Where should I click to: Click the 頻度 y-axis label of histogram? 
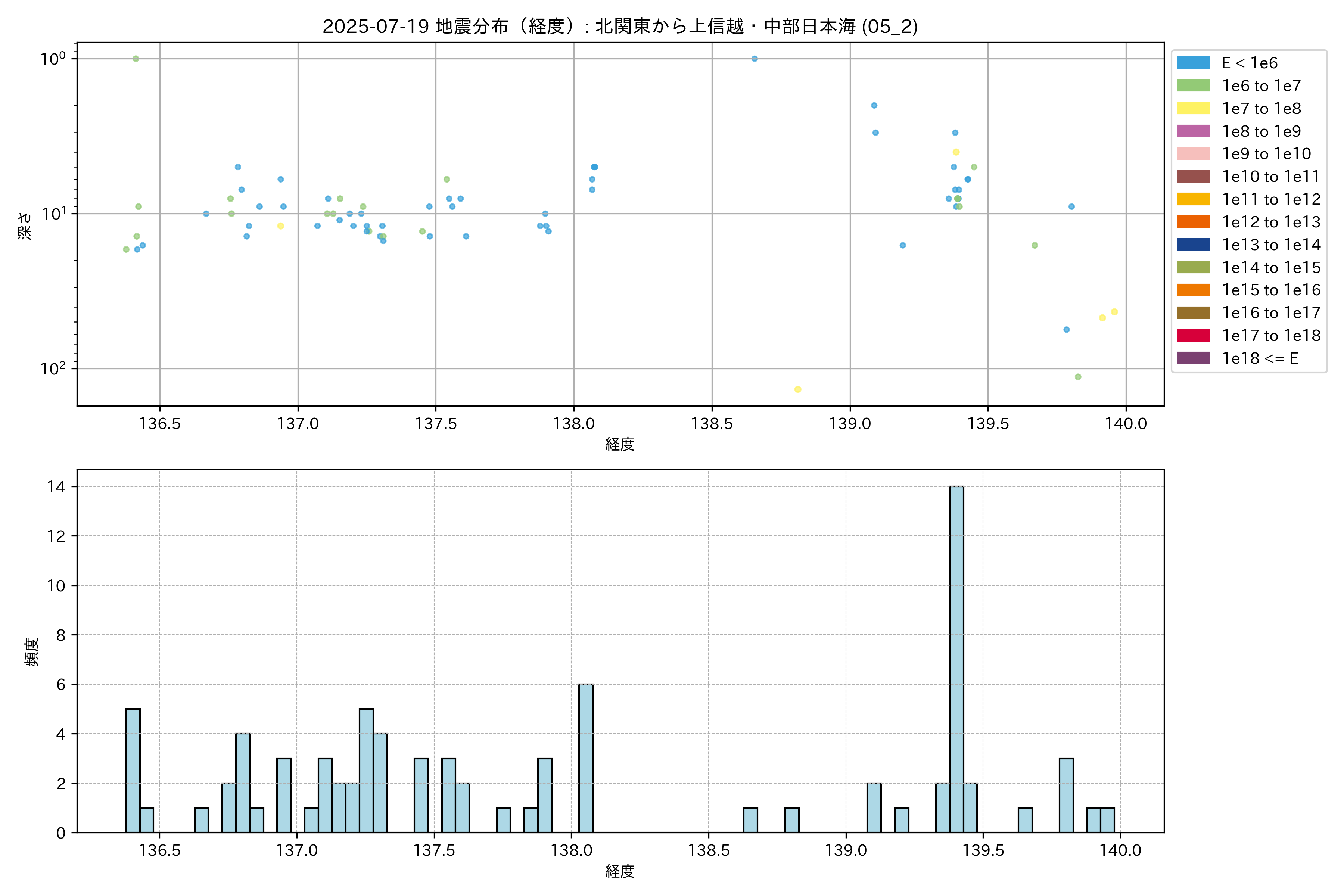[32, 651]
